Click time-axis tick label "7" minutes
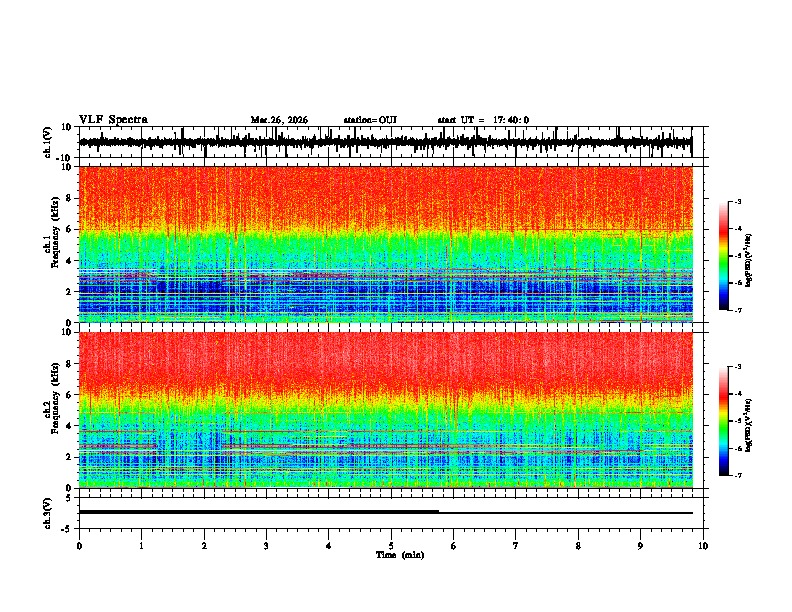The height and width of the screenshot is (612, 792). [x=516, y=546]
